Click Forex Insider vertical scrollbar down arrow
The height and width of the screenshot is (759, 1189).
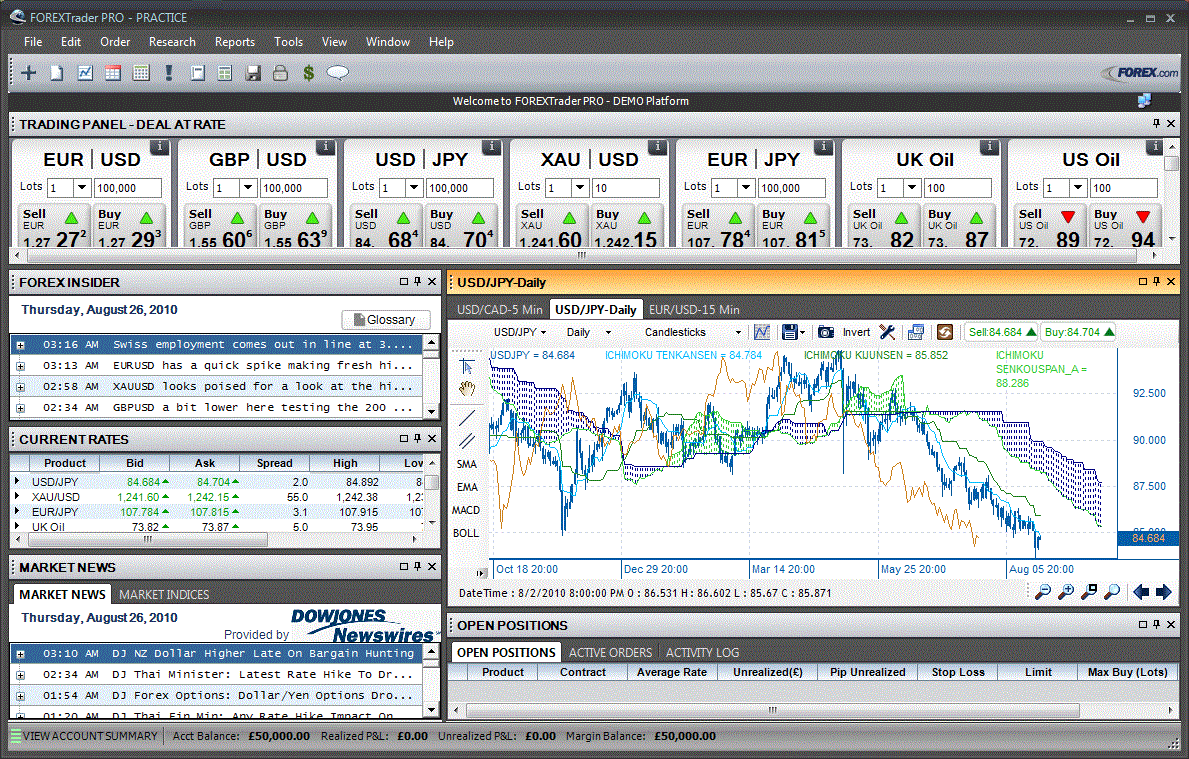(x=431, y=411)
